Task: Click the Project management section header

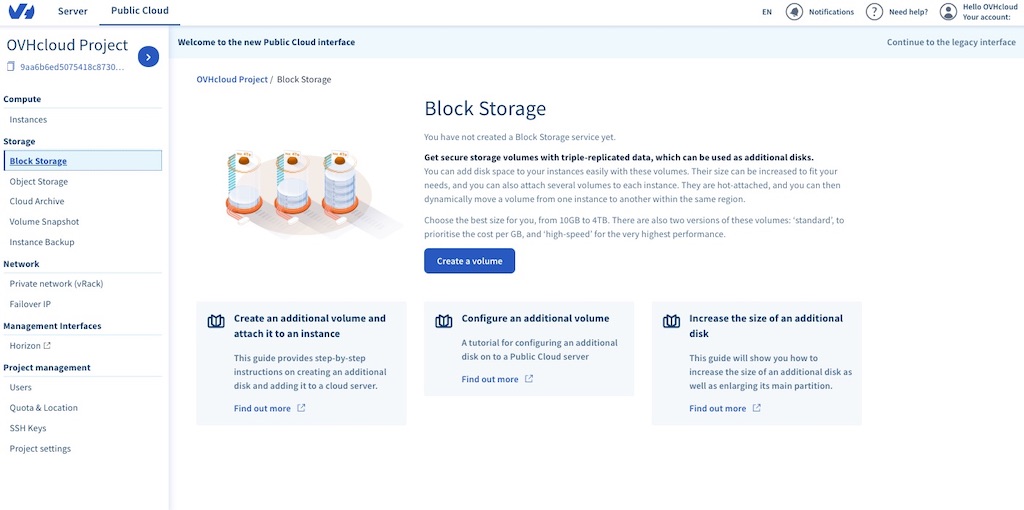Action: pyautogui.click(x=47, y=367)
